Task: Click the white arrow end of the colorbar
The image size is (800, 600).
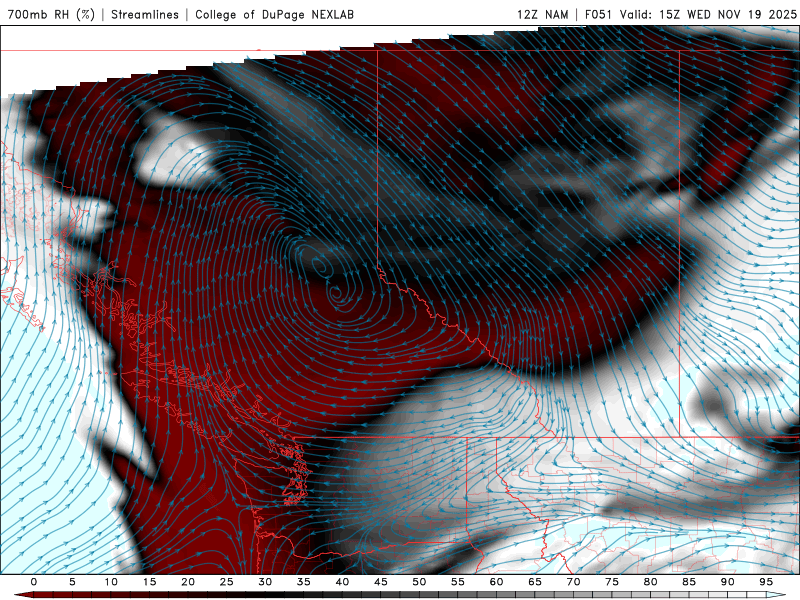Action: tap(776, 595)
